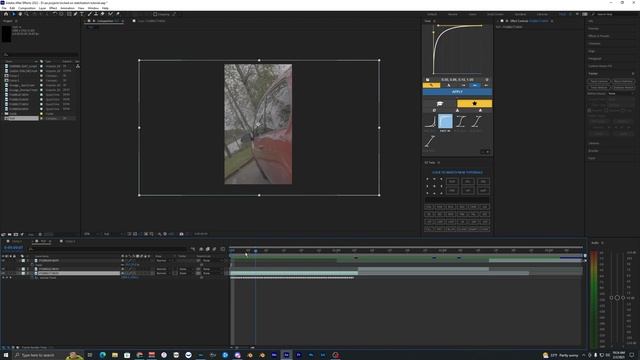640x360 pixels.
Task: Click Track Camera in Tracker panel
Action: pyautogui.click(x=599, y=81)
